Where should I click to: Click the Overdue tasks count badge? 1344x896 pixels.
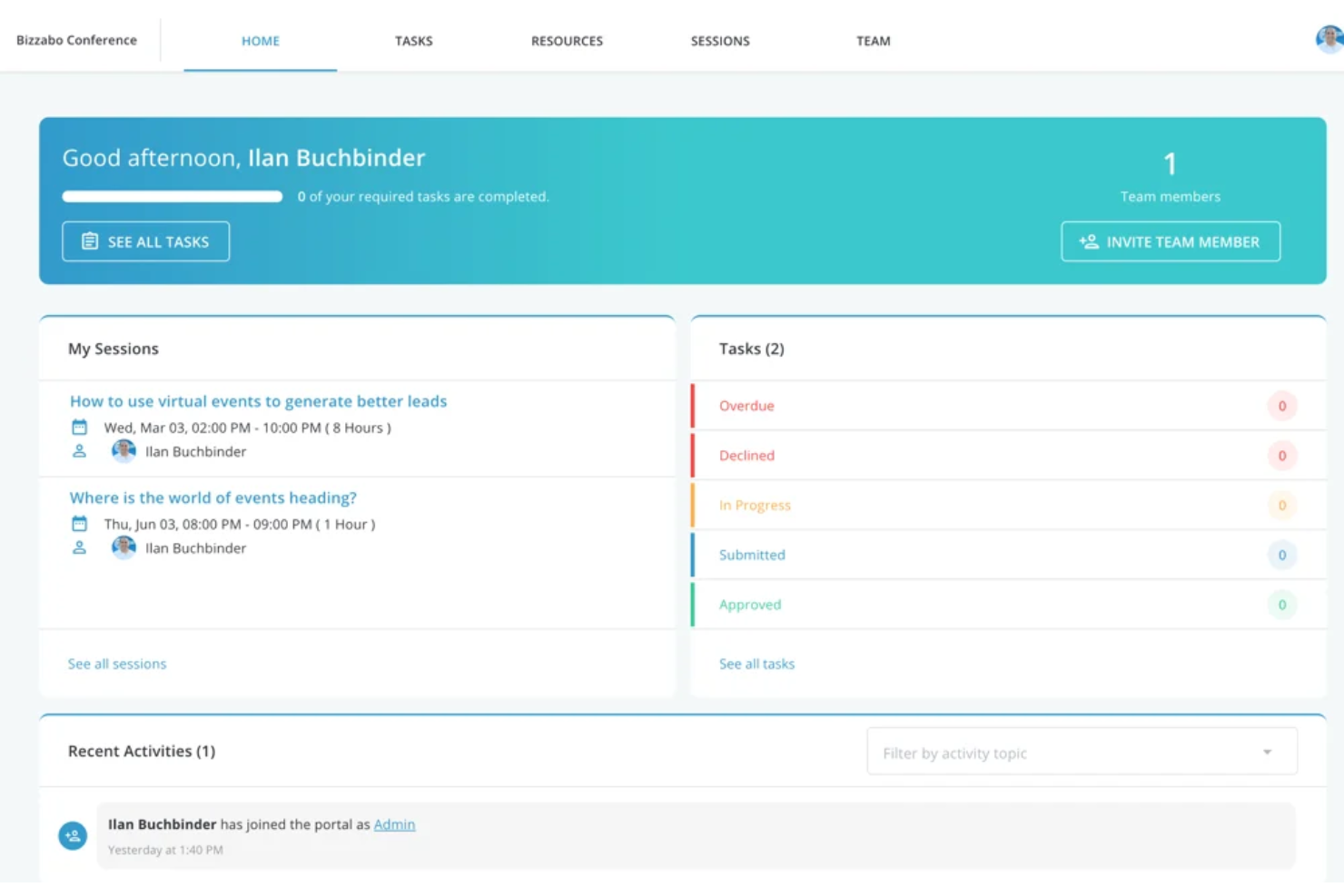point(1282,406)
